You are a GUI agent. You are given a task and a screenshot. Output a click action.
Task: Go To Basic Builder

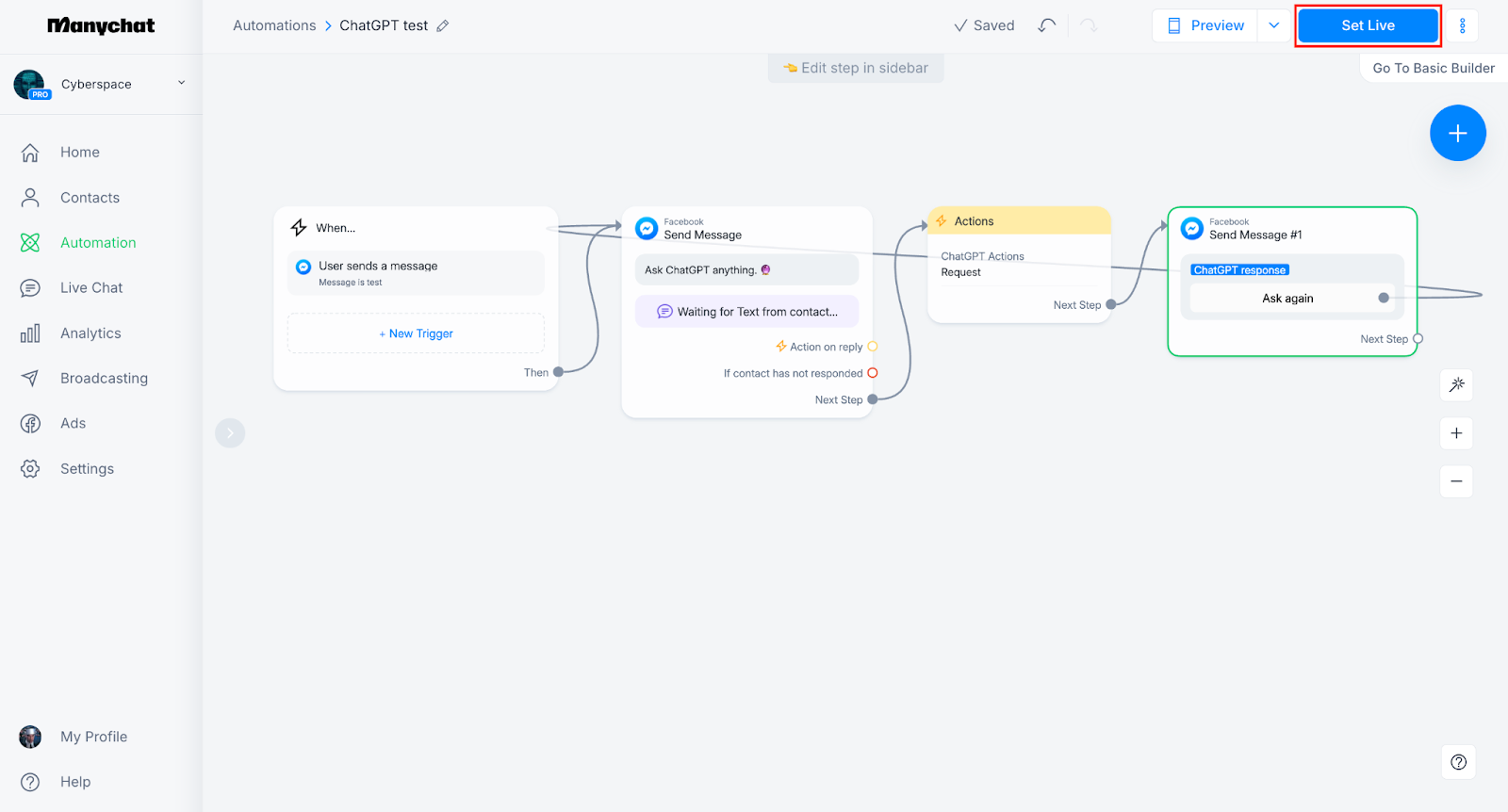pos(1434,68)
